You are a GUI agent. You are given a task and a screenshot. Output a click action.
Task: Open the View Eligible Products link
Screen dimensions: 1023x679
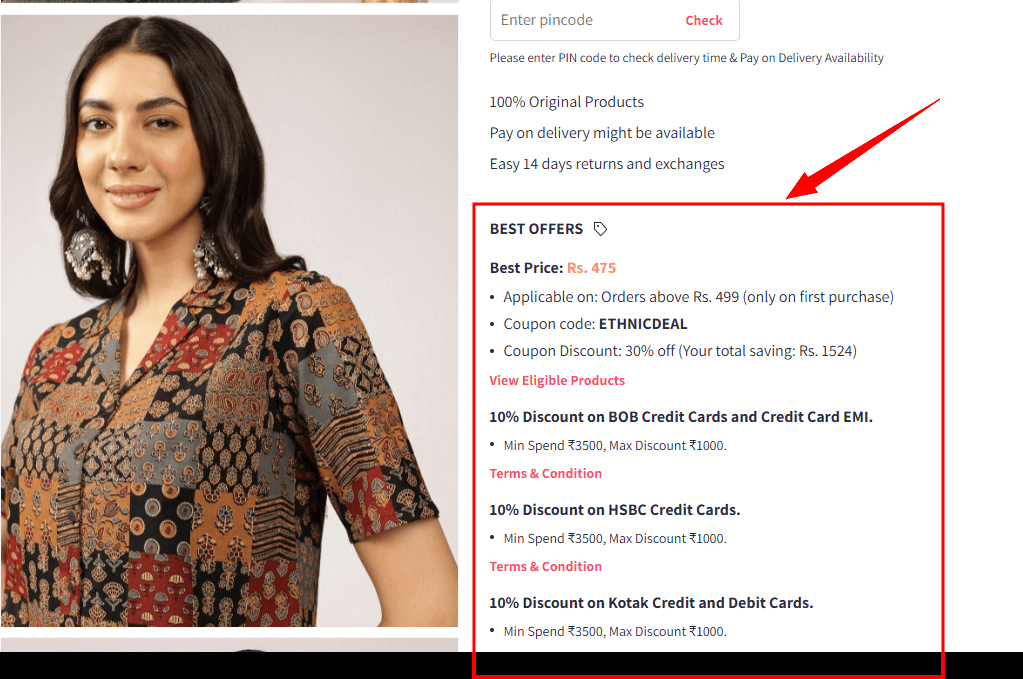[557, 380]
